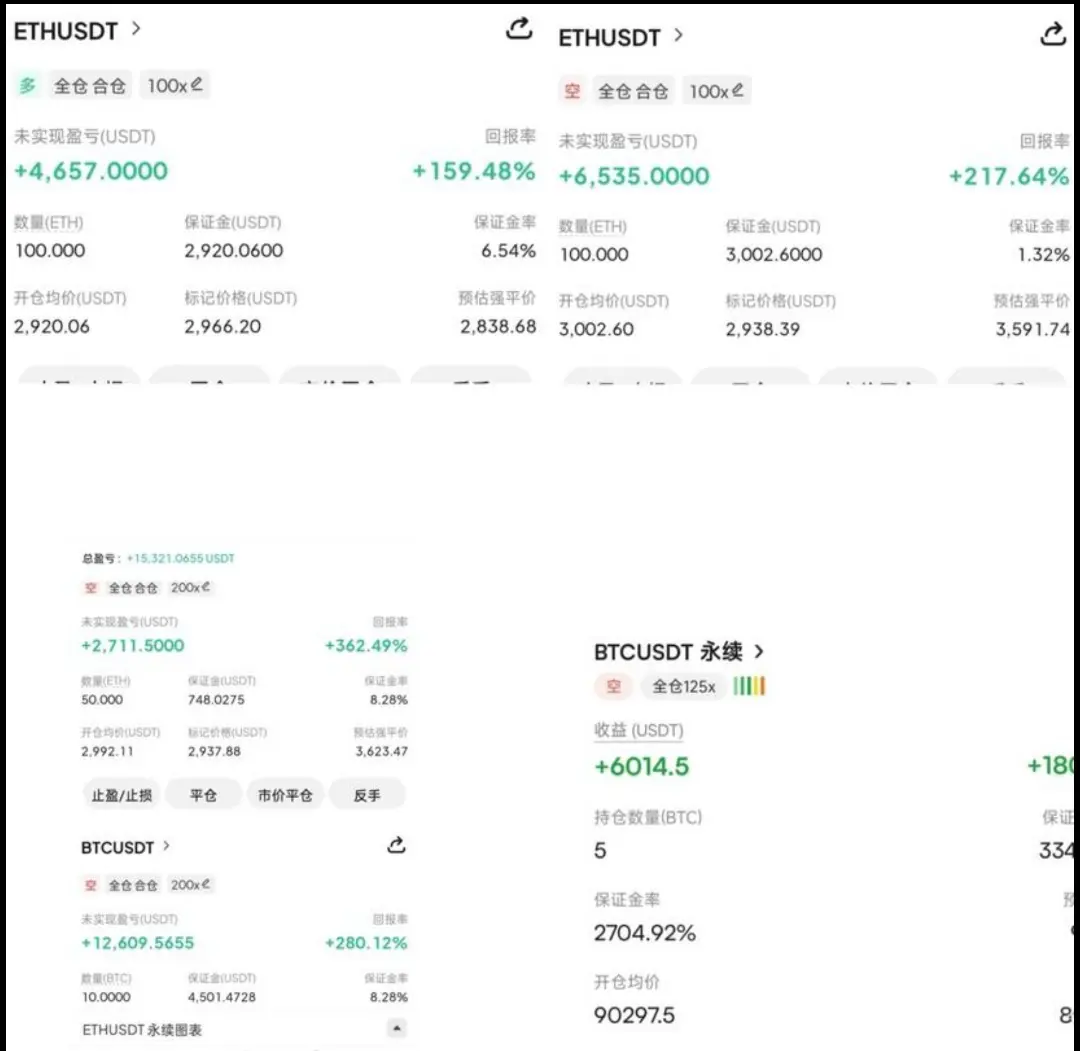Tap share icon next to BTCUSDT position
1080x1051 pixels.
pyautogui.click(x=396, y=846)
